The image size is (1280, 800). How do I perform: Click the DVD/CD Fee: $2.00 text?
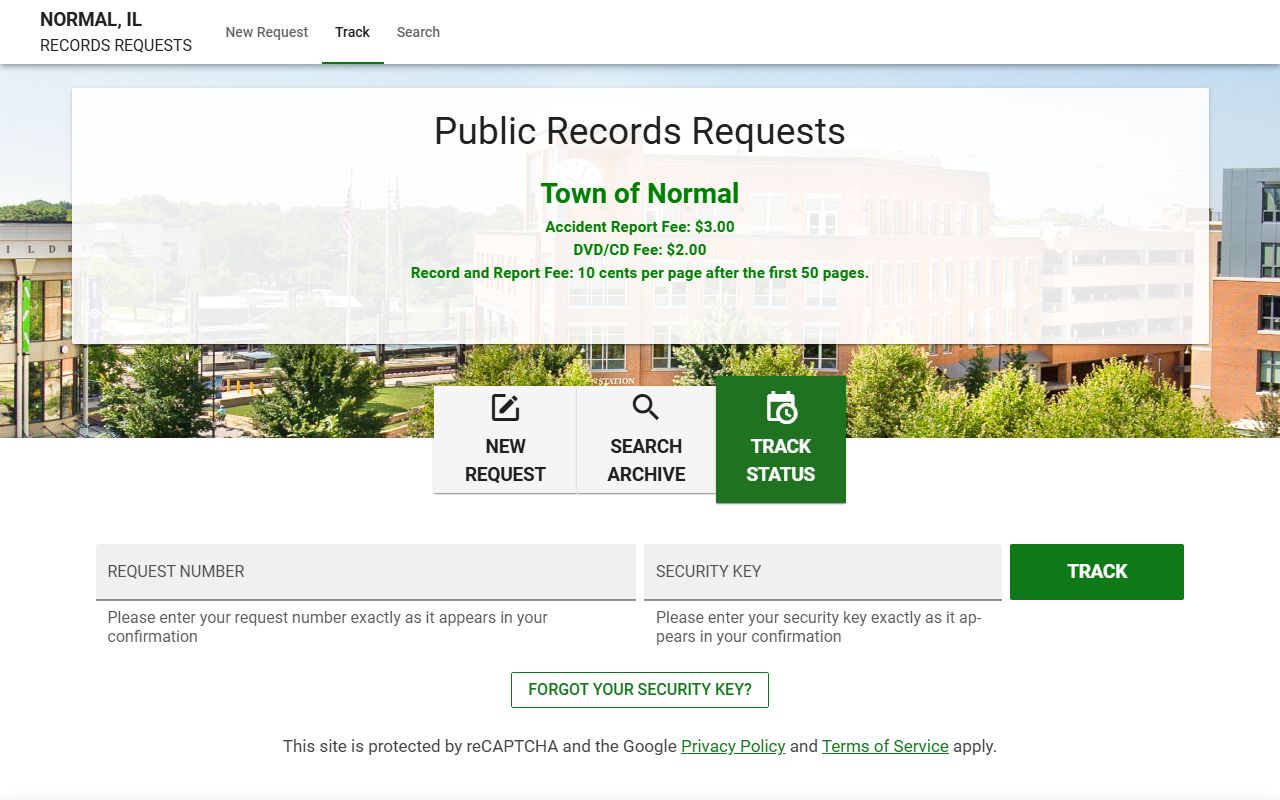640,250
